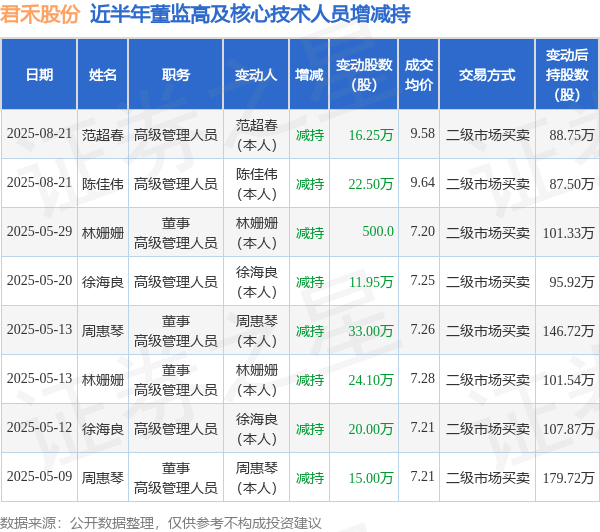The image size is (600, 532).
Task: Click the share change value 22.50万
Action: [371, 184]
